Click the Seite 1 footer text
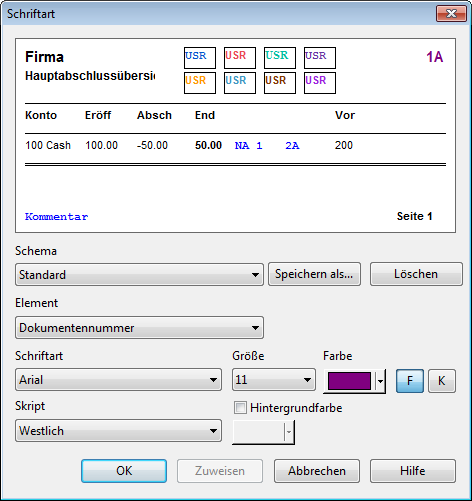Screen dimensions: 472x501 click(414, 216)
